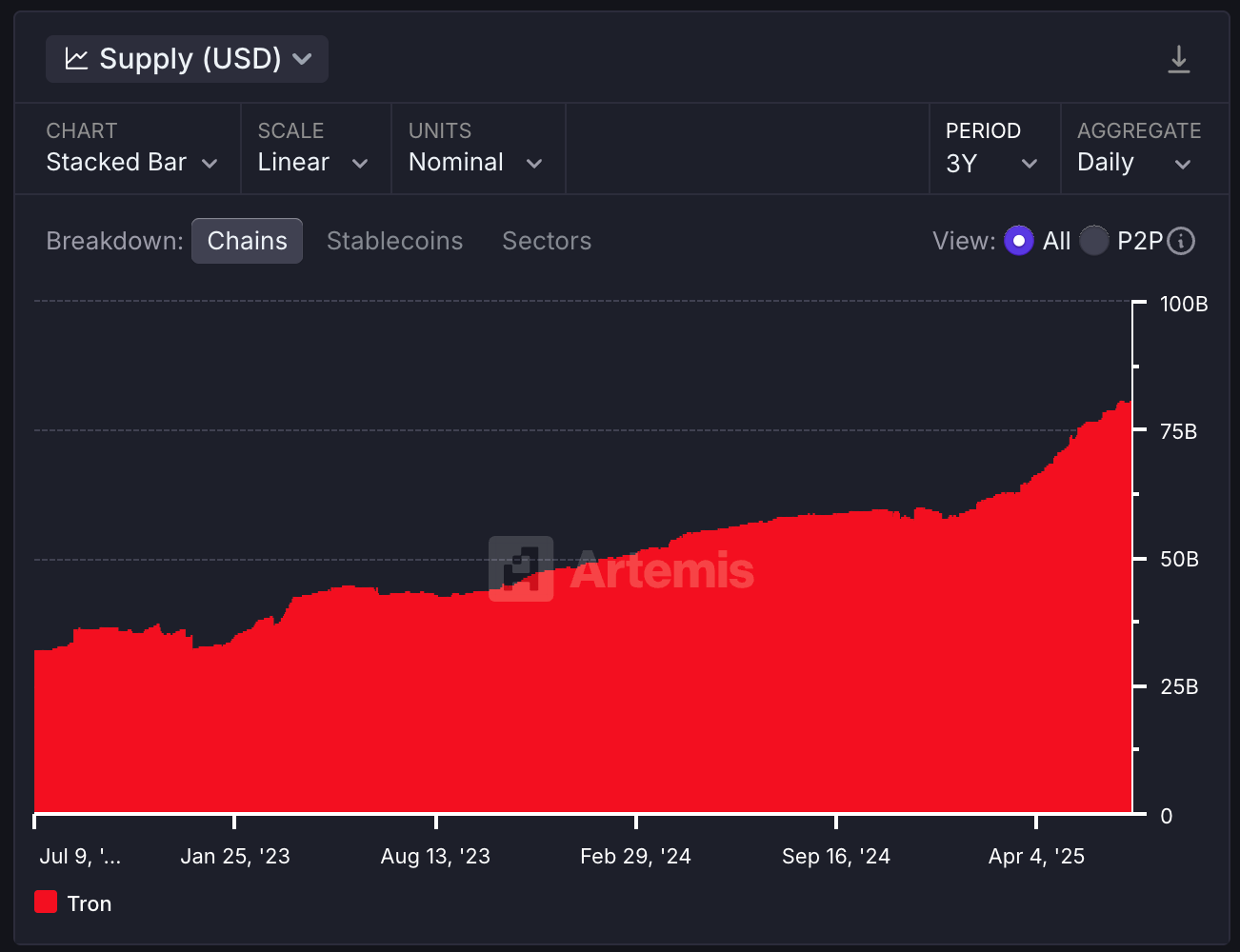Image resolution: width=1240 pixels, height=952 pixels.
Task: Click the 75B y-axis label
Action: pos(1178,431)
